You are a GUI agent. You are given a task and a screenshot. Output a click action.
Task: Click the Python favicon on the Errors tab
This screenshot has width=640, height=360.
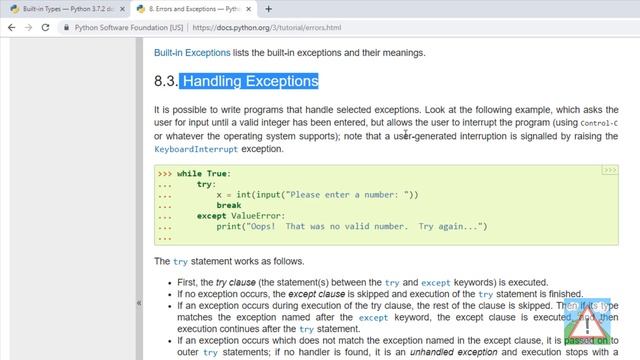click(x=141, y=9)
